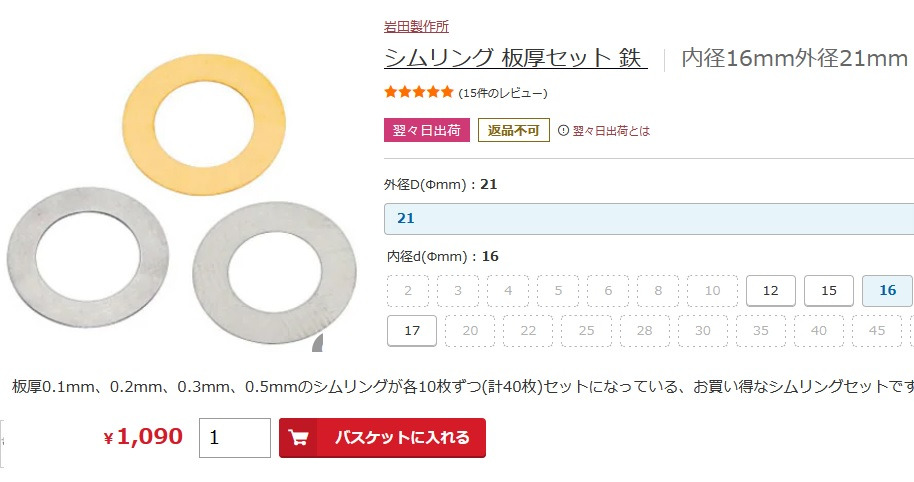Open the 15件のレビュー reviews link
The width and height of the screenshot is (914, 482).
503,94
